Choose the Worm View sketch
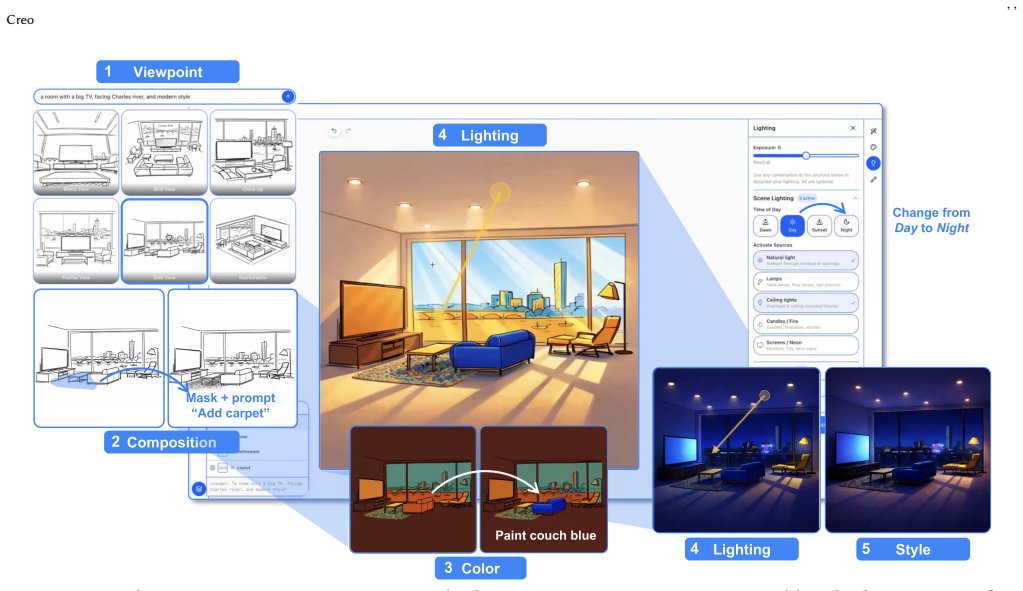1023x591 pixels. click(76, 153)
